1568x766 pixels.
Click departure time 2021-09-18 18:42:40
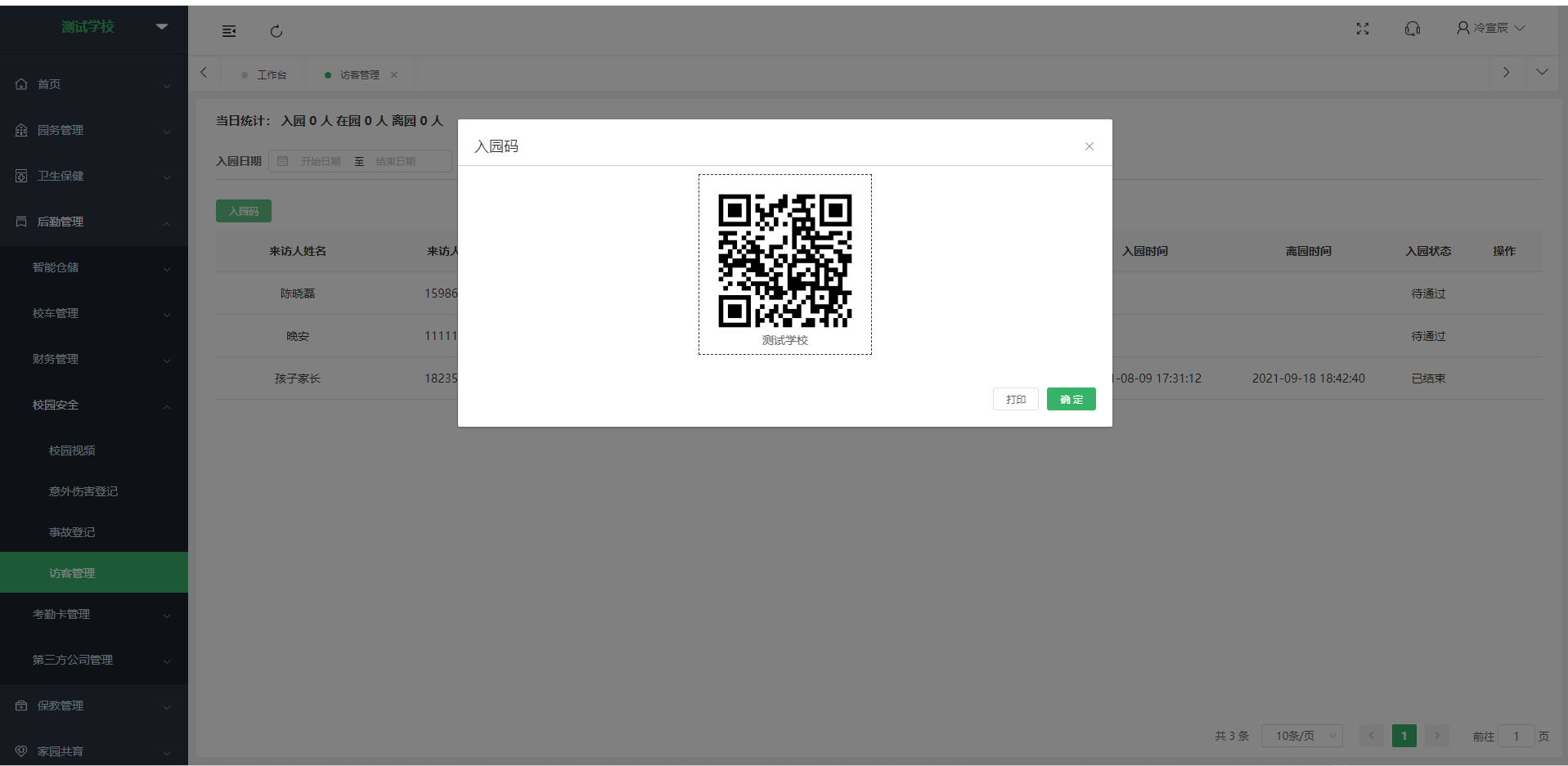coord(1309,379)
